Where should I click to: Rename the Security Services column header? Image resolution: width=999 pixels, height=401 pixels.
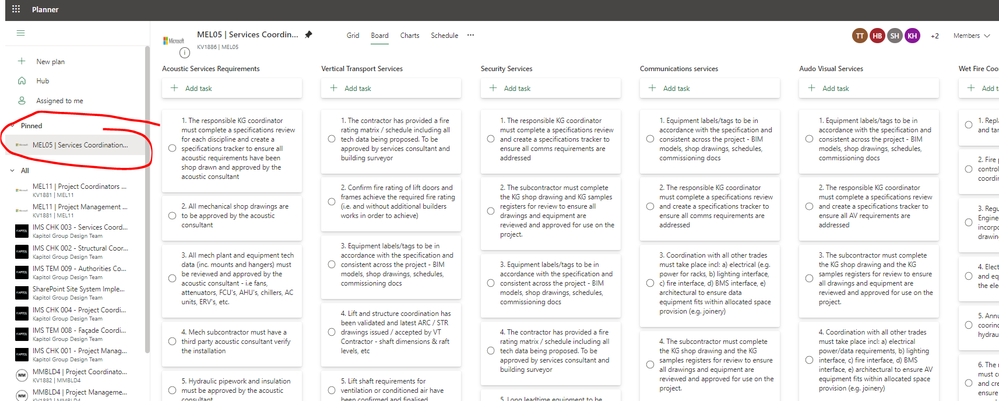(507, 68)
